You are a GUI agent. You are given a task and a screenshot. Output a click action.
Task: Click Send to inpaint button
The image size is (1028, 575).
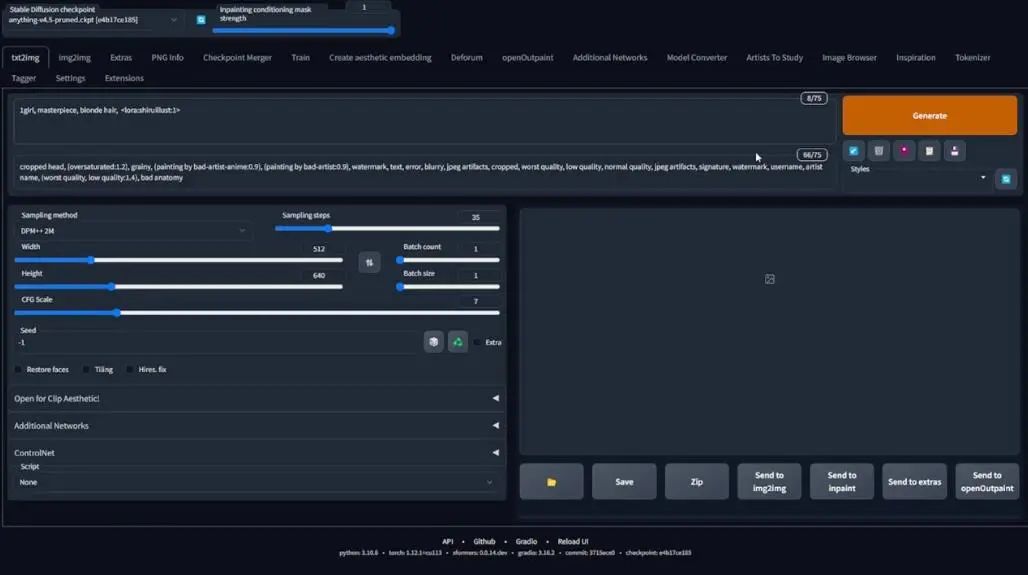842,482
